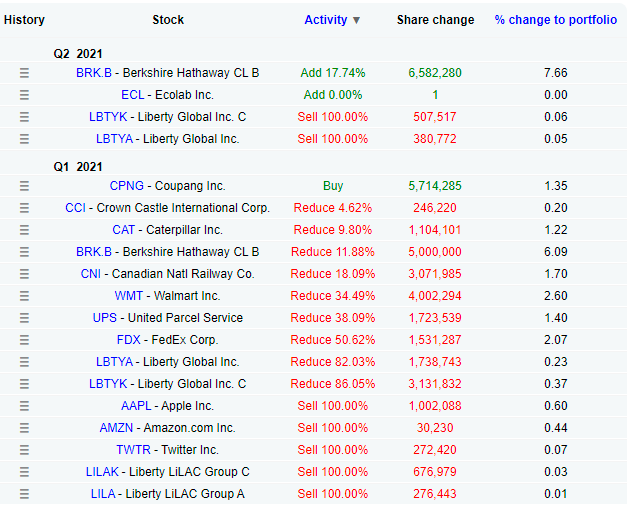
Task: Select the 30,230 share change value
Action: tap(435, 428)
